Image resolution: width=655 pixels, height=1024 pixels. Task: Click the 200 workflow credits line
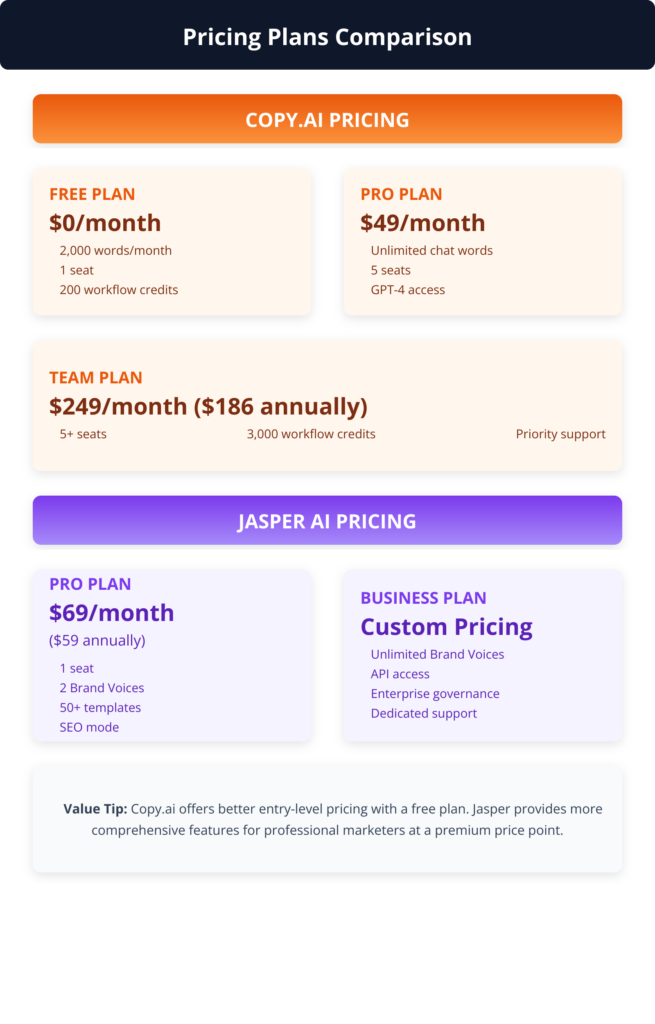click(x=118, y=290)
